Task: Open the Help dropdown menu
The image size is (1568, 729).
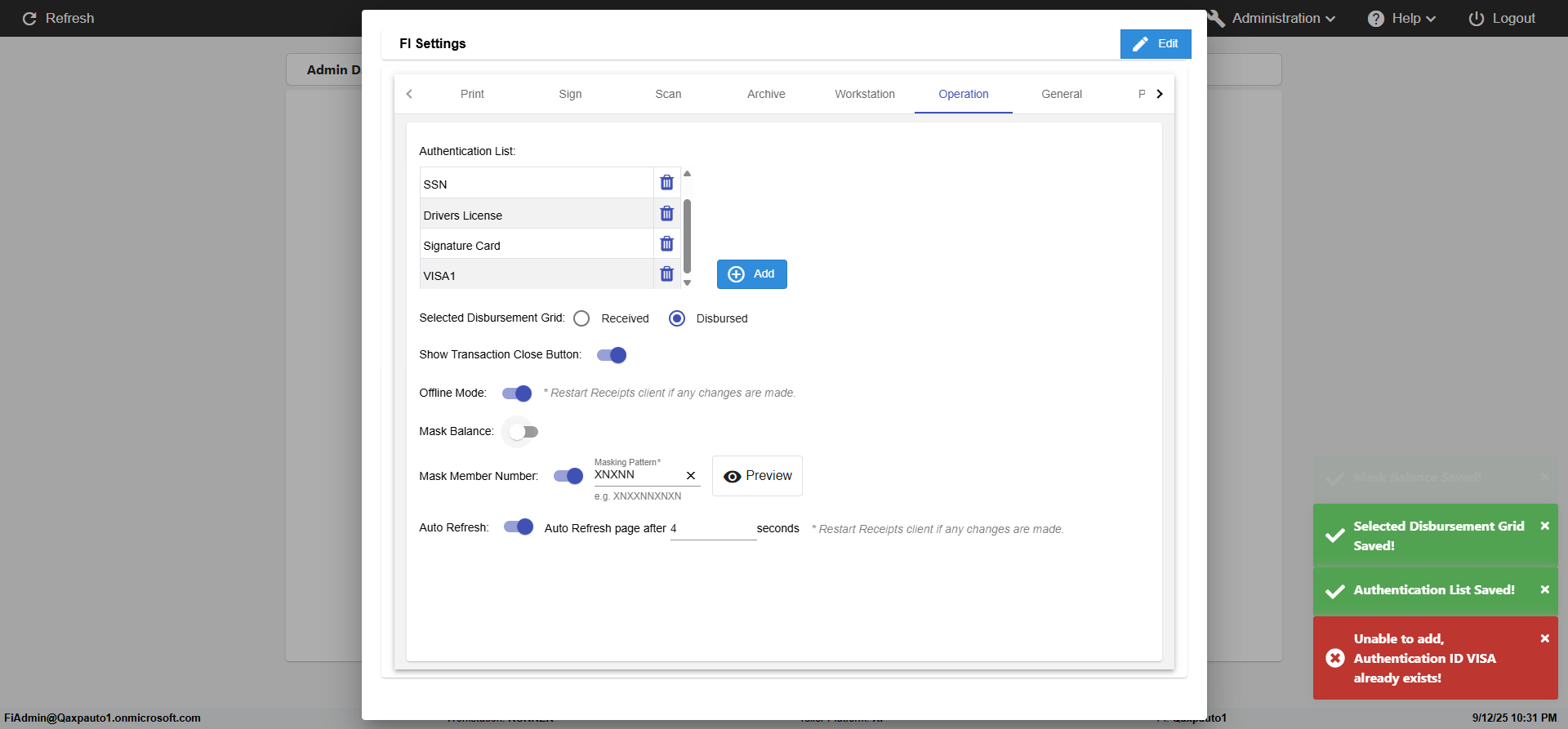Action: pyautogui.click(x=1401, y=18)
